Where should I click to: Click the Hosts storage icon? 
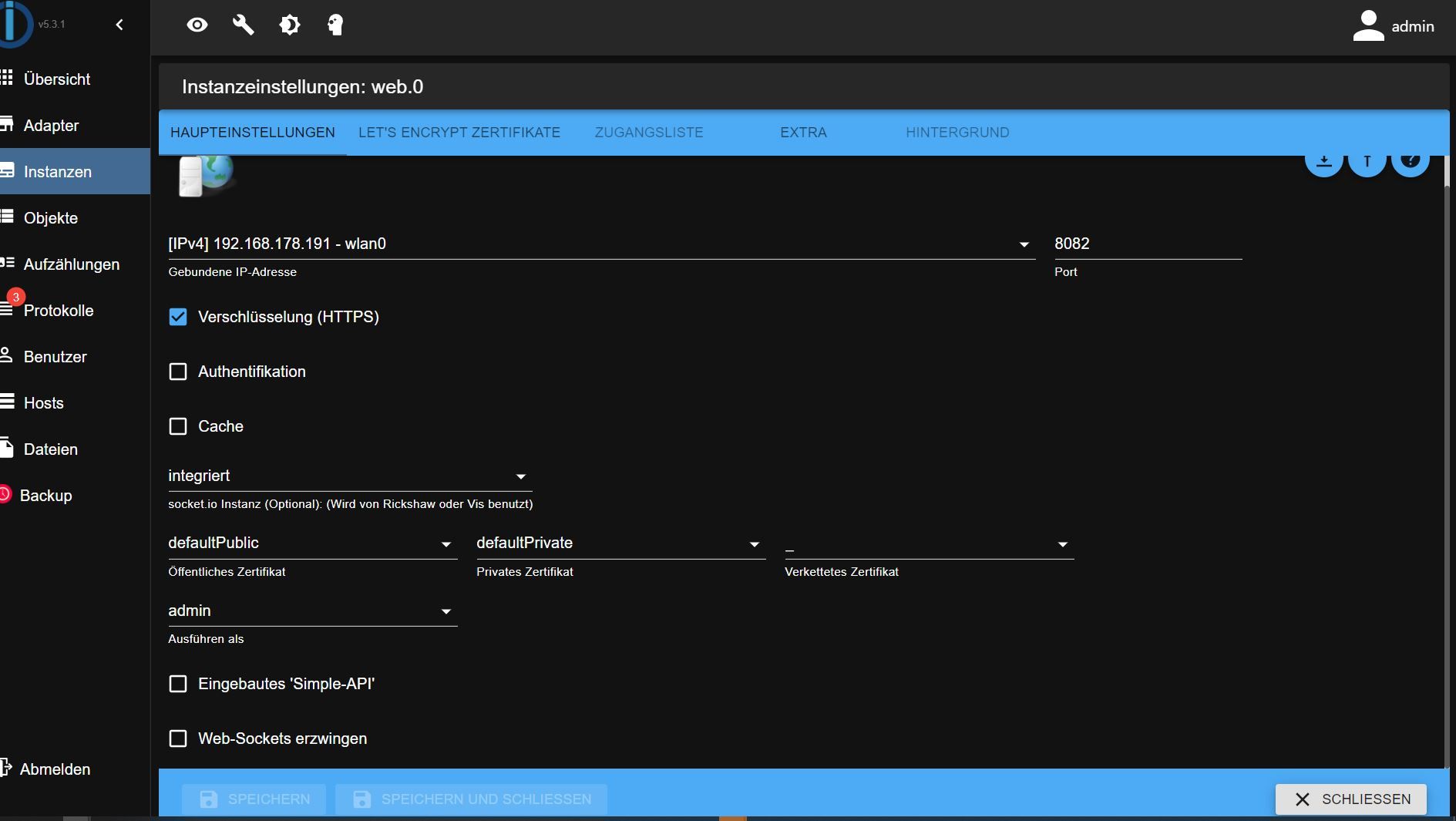(7, 402)
